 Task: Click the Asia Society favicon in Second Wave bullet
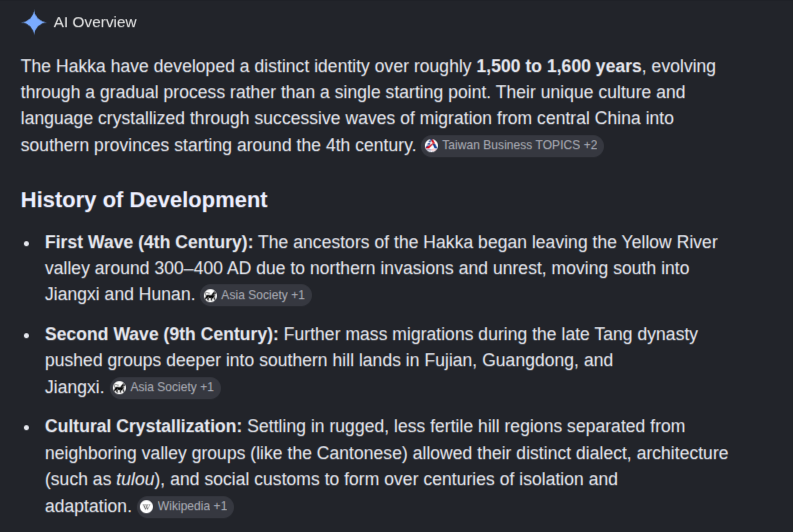point(119,388)
